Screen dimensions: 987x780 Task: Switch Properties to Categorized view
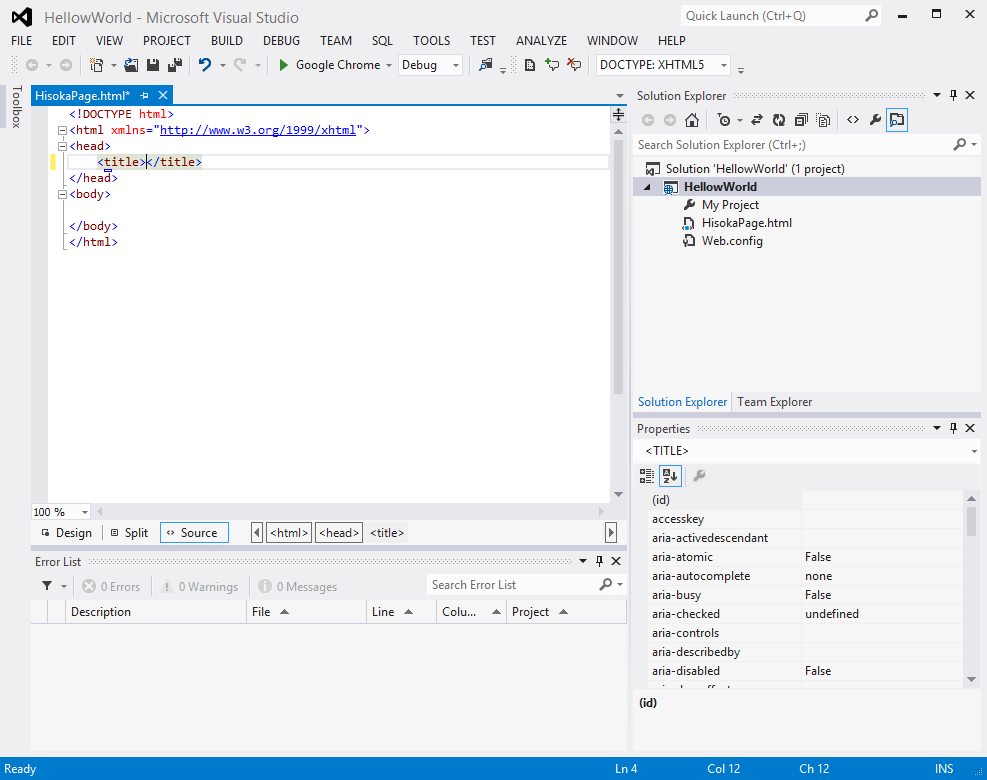(x=647, y=476)
